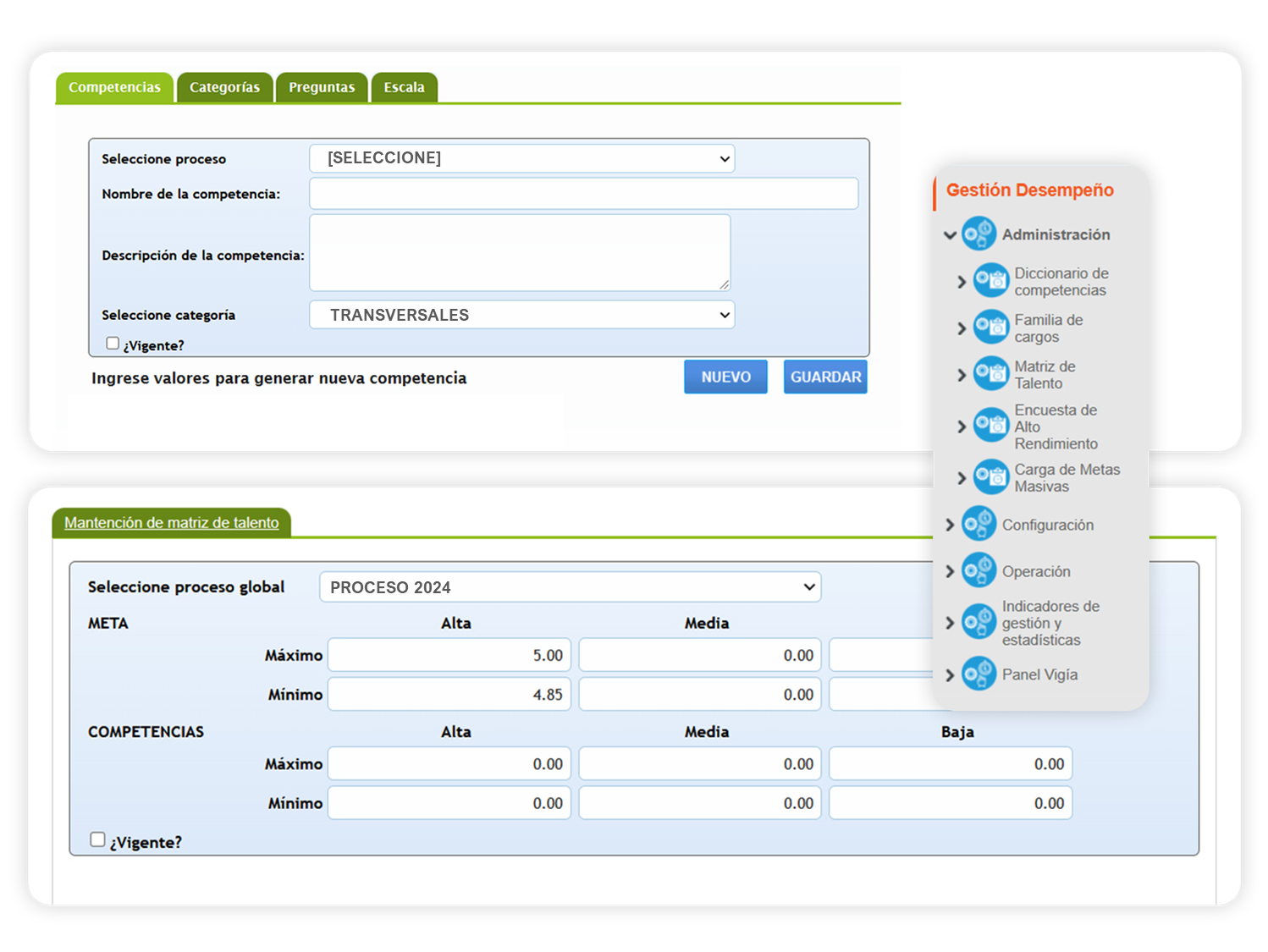Image resolution: width=1268 pixels, height=952 pixels.
Task: Switch to the Categorías tab
Action: [x=224, y=88]
